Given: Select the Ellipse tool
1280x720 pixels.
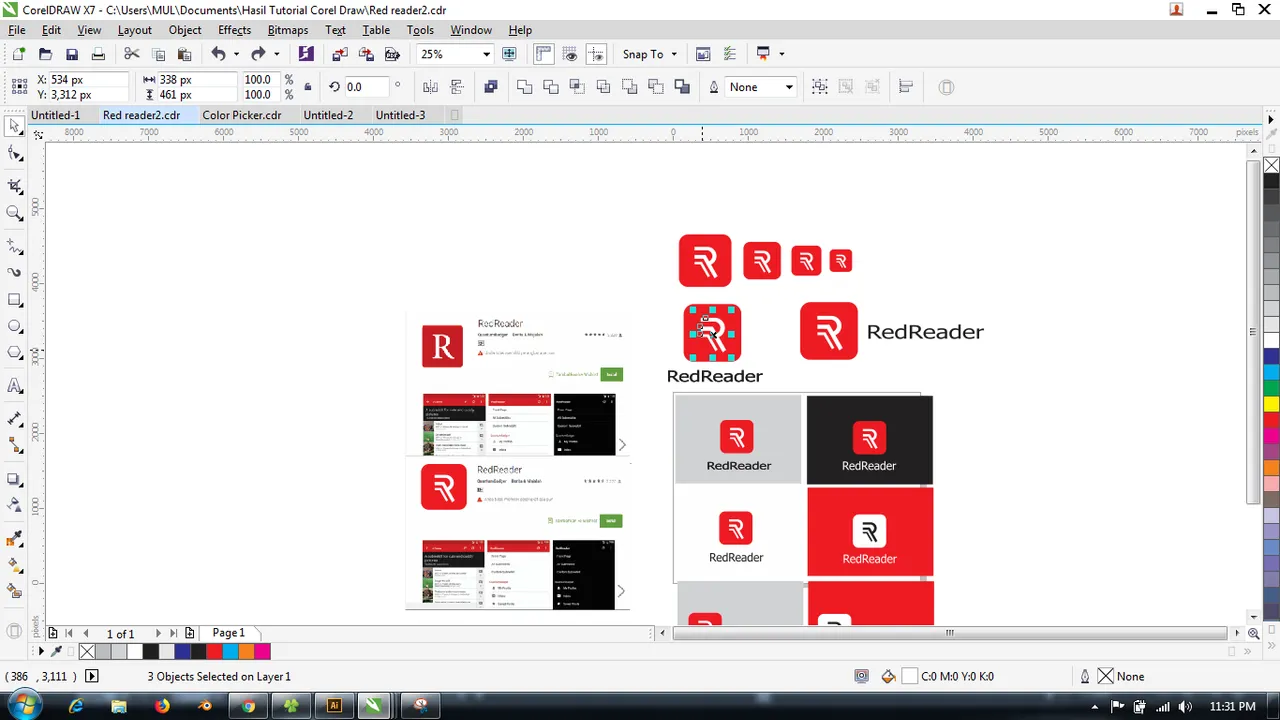Looking at the screenshot, I should coord(14,326).
